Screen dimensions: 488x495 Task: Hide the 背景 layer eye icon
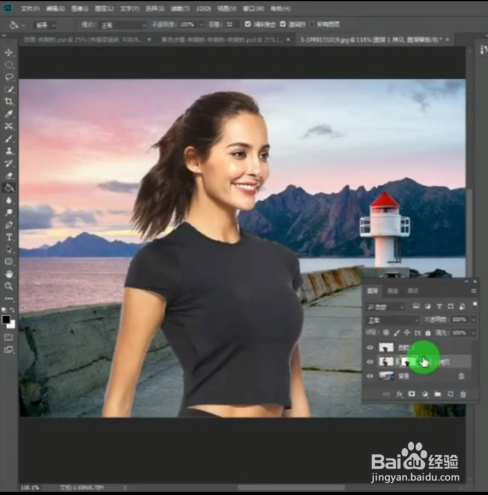tap(370, 376)
